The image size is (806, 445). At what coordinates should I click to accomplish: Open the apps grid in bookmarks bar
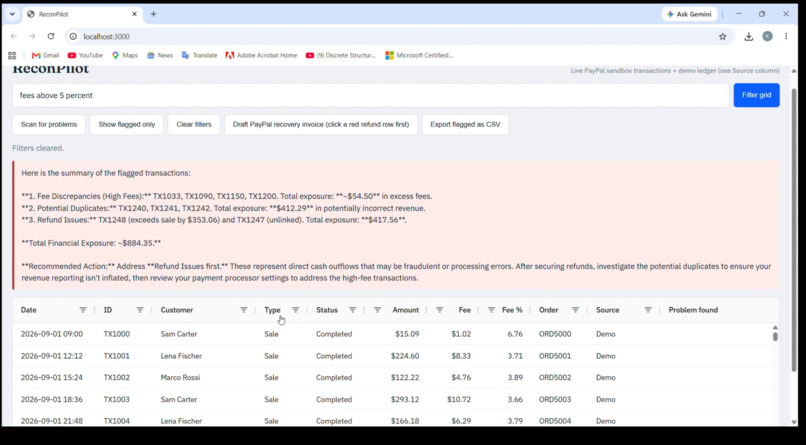pyautogui.click(x=12, y=55)
